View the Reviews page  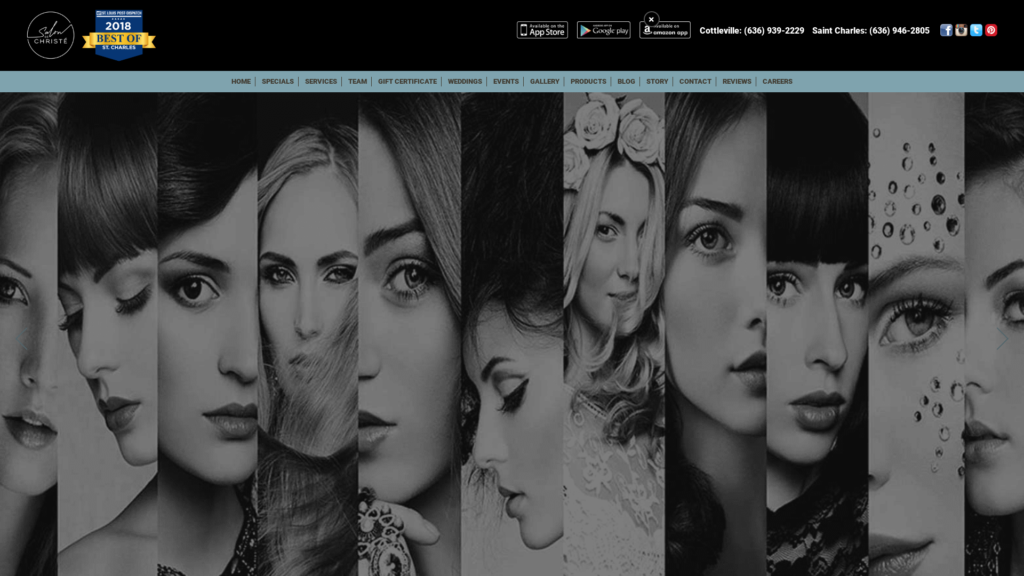point(737,81)
